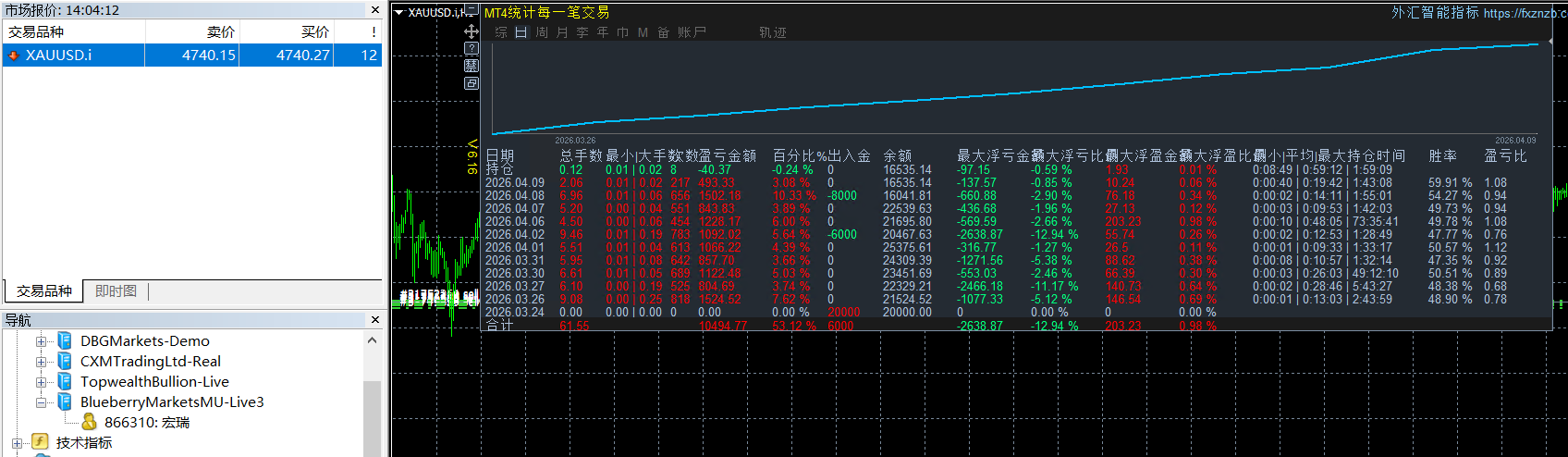The height and width of the screenshot is (457, 1568).
Task: Select account 866310: 宏瑞
Action: [x=147, y=423]
